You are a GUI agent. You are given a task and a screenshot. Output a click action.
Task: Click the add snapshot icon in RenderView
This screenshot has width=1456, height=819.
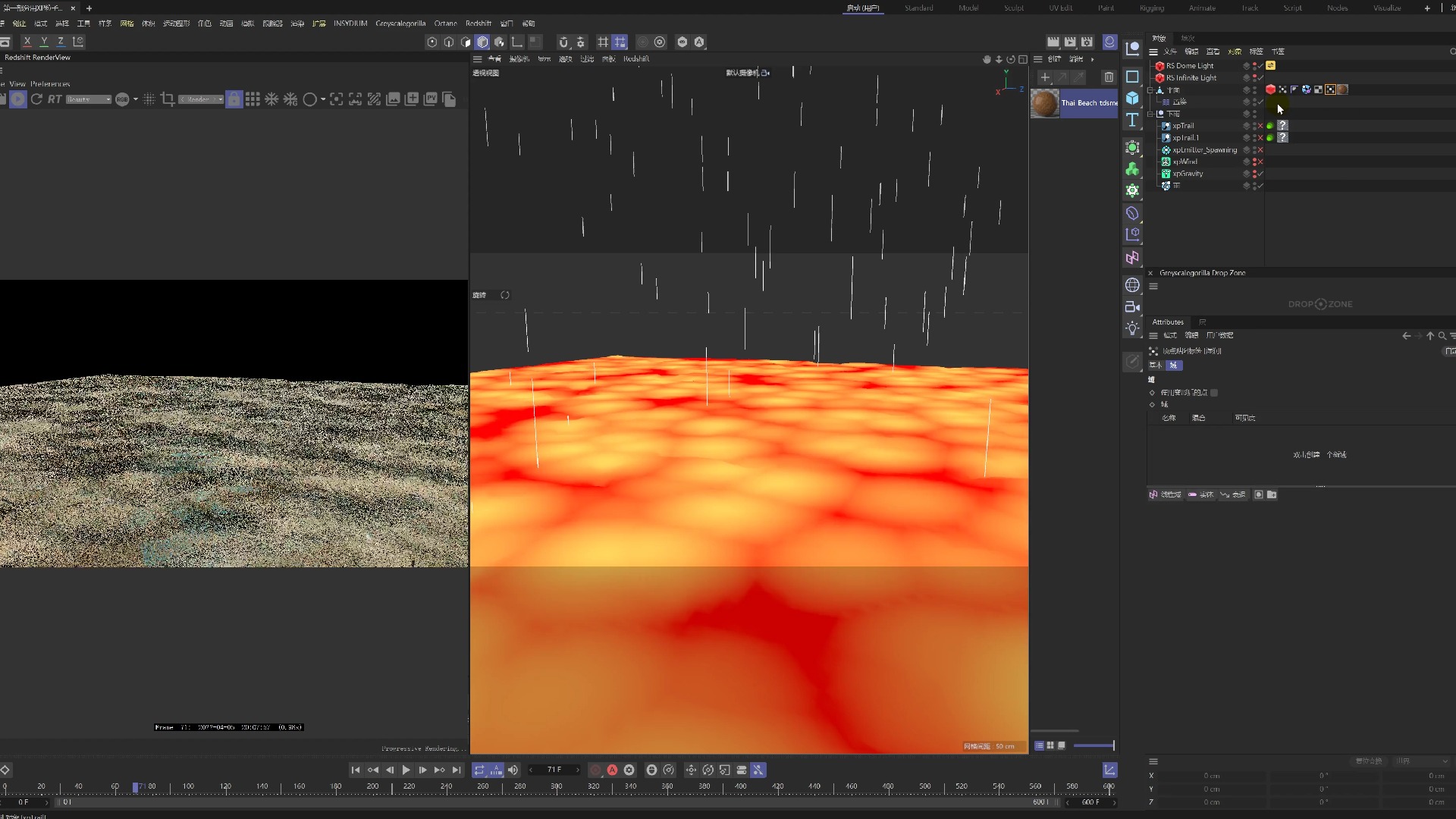[x=412, y=99]
